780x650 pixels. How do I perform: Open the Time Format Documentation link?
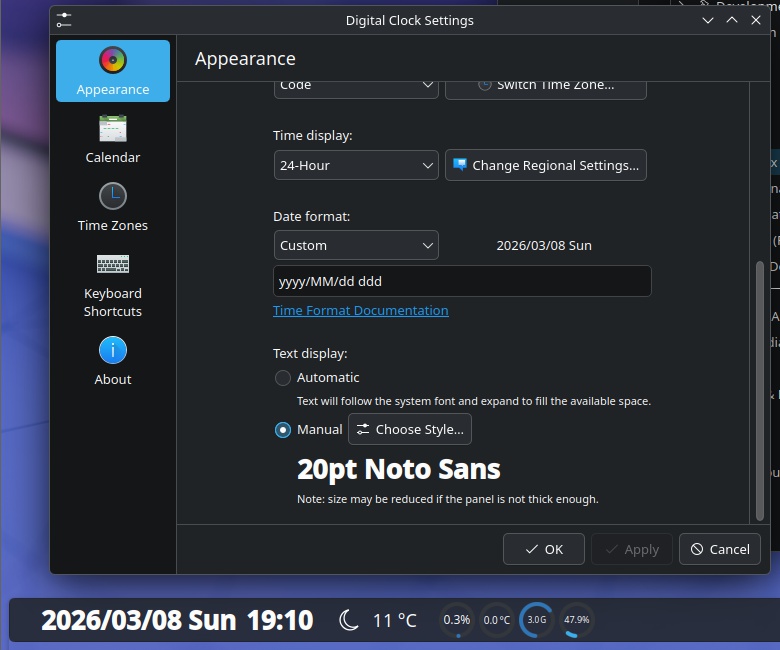361,310
